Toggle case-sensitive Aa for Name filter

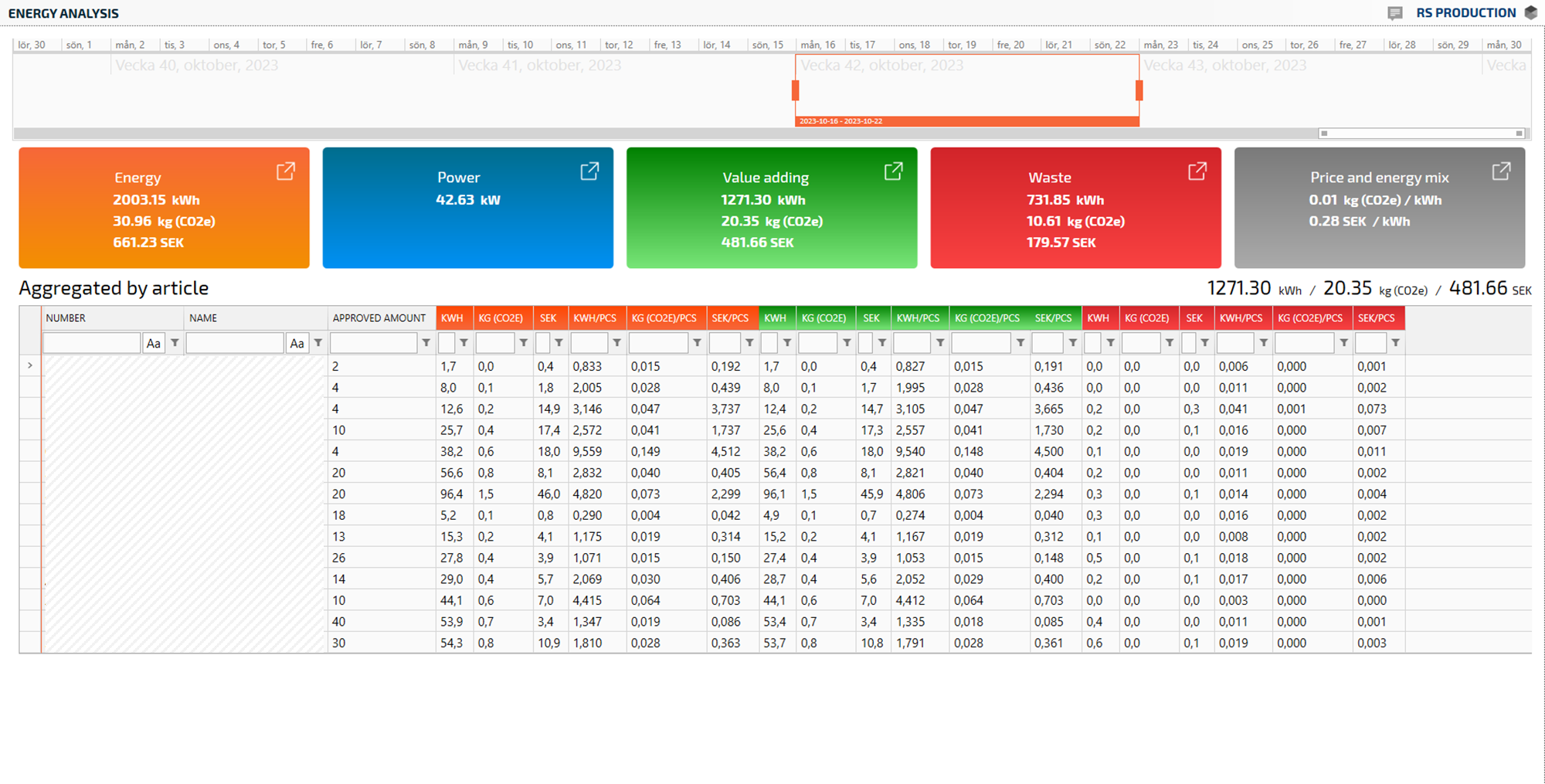(297, 343)
